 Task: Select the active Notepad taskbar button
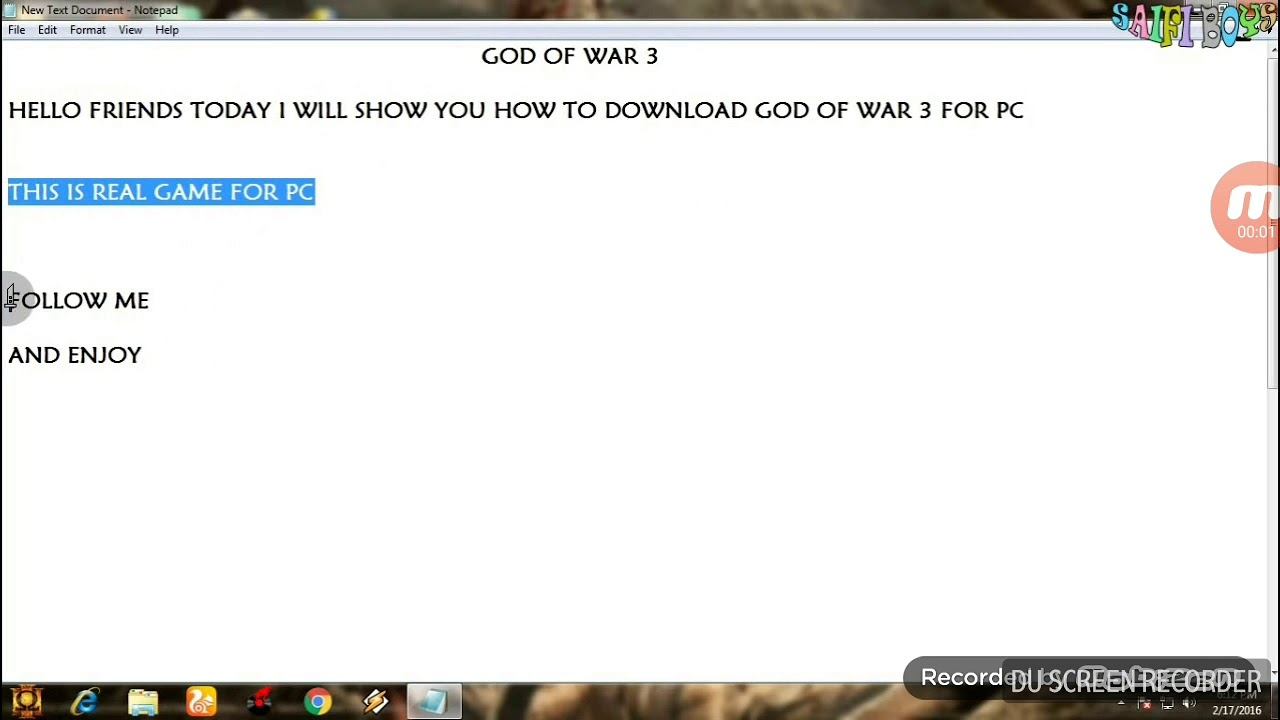434,702
